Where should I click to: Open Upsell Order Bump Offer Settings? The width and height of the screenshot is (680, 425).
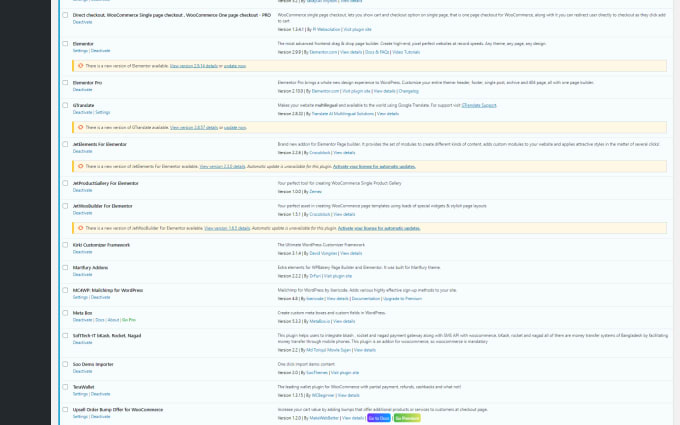(x=80, y=417)
